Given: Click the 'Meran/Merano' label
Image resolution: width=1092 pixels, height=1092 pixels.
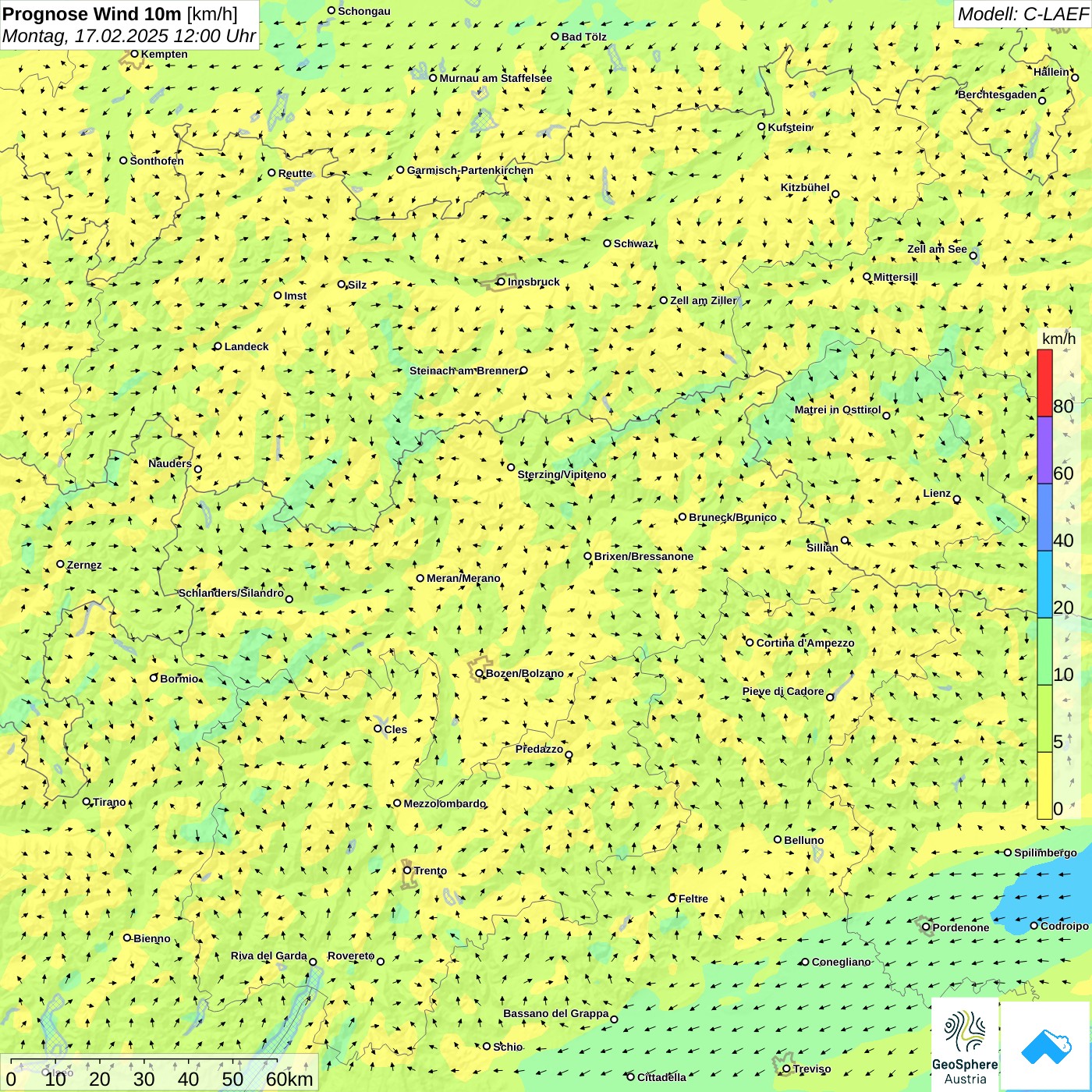Looking at the screenshot, I should click(x=463, y=578).
